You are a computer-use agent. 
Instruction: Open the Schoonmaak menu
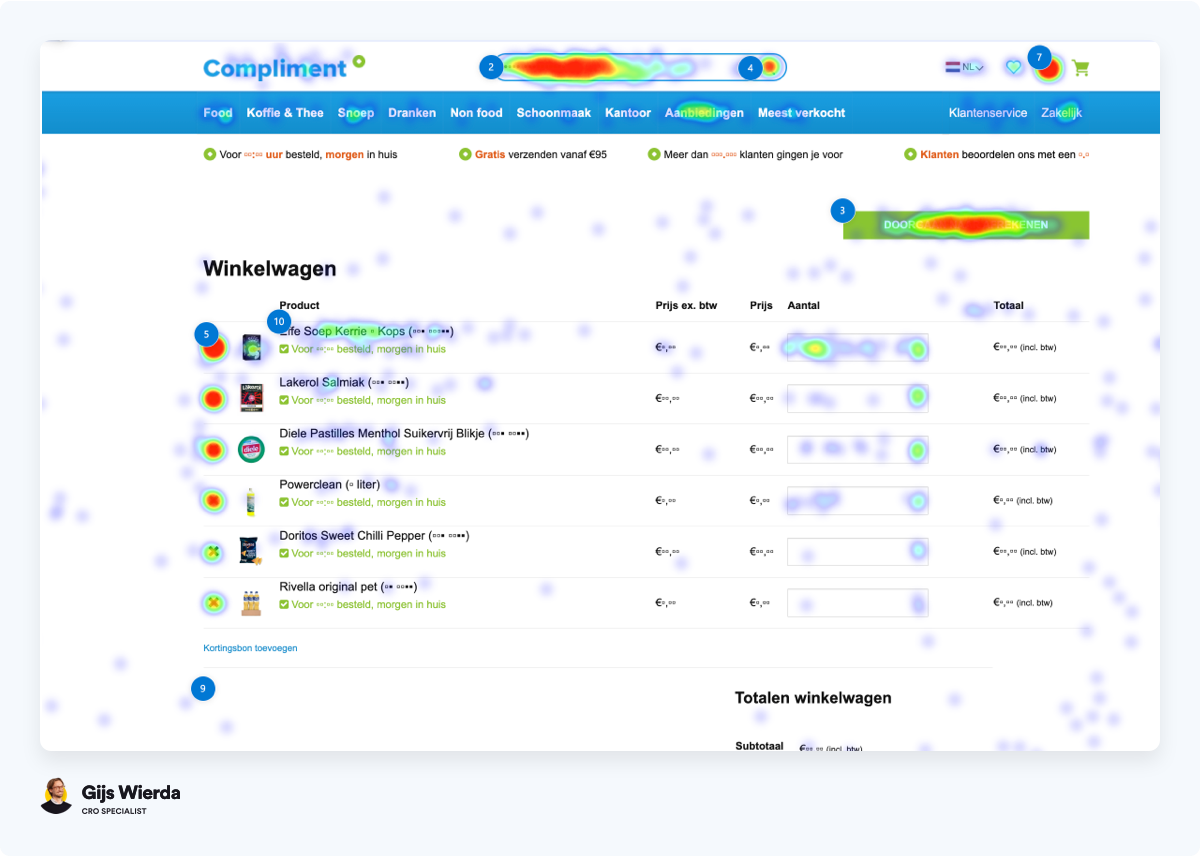click(x=554, y=113)
